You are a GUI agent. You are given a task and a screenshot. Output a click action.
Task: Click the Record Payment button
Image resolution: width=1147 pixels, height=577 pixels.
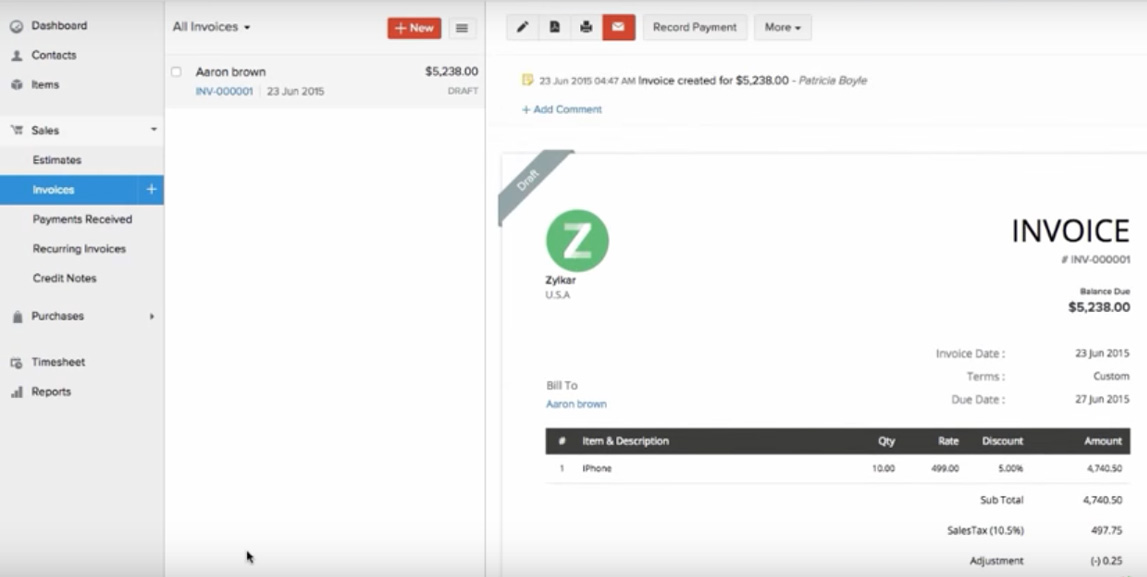[x=694, y=28]
